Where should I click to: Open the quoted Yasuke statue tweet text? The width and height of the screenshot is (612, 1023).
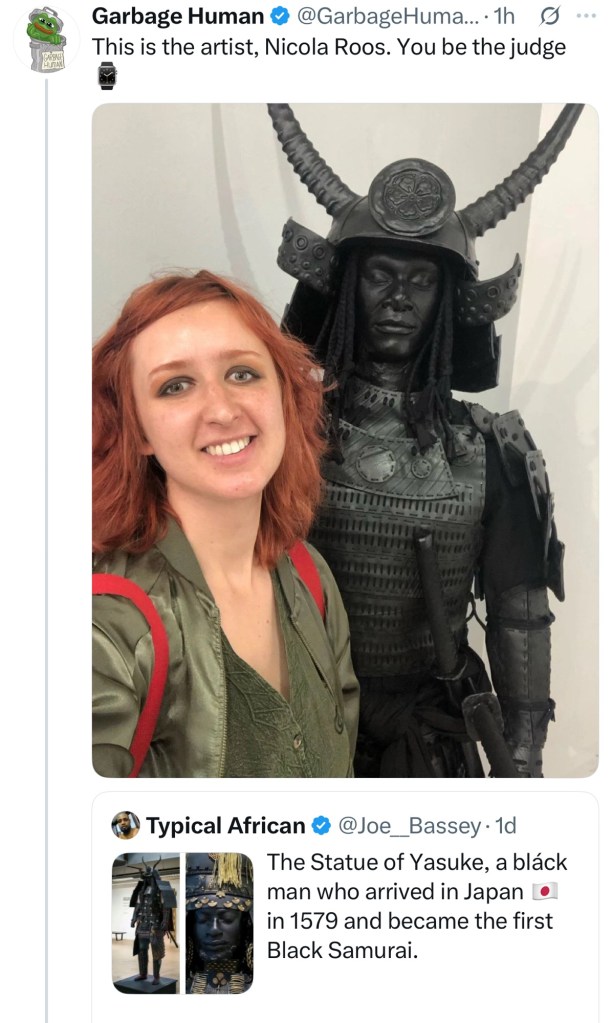point(417,906)
